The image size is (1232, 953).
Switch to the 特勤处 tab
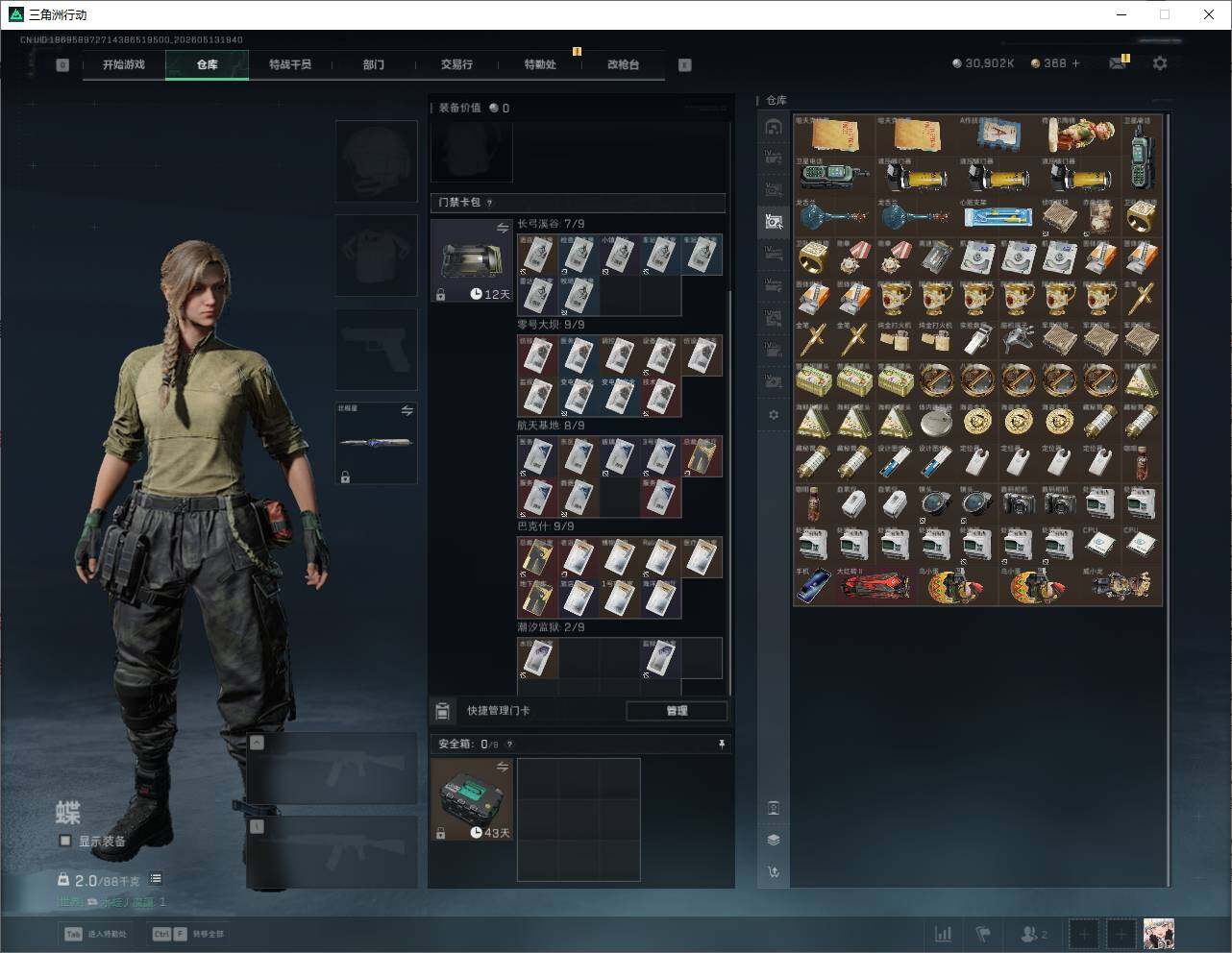pos(540,64)
